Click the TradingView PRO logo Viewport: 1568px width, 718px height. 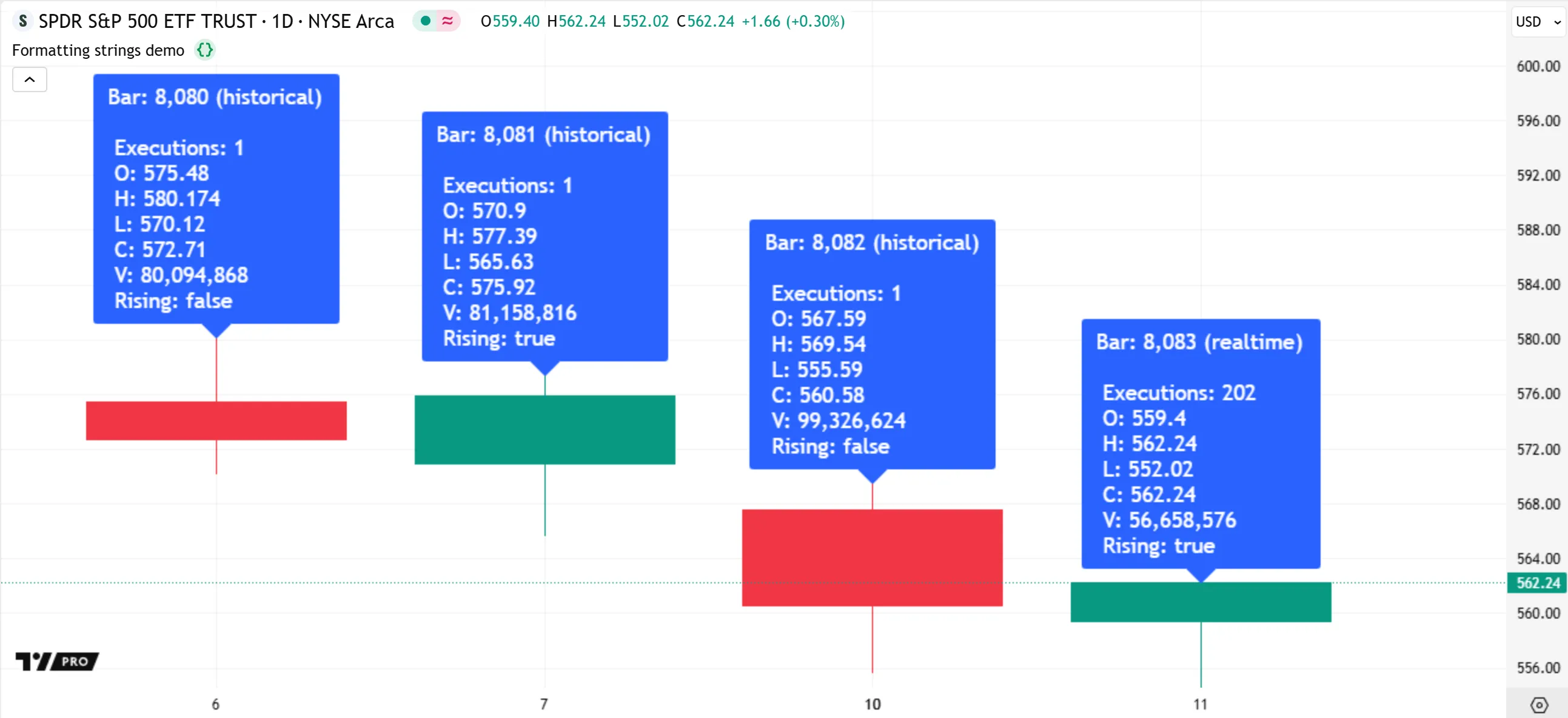(x=57, y=661)
